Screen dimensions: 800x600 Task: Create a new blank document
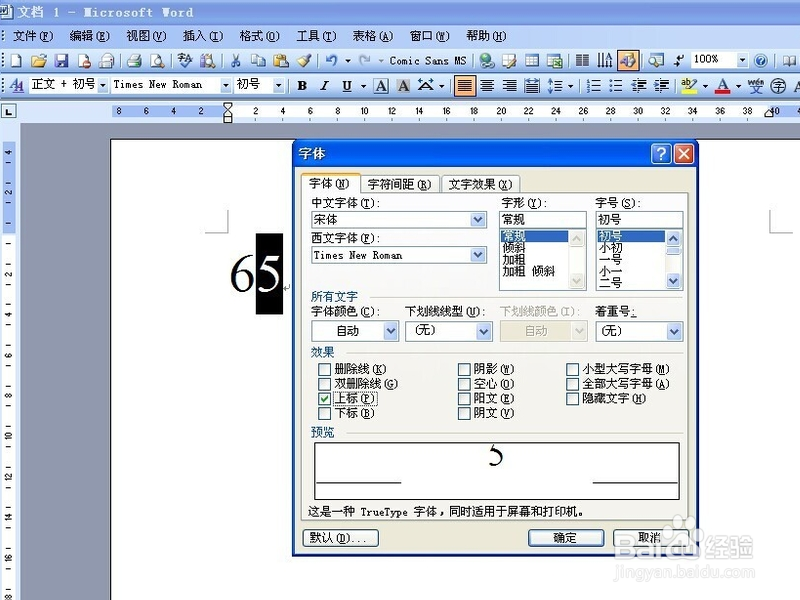[x=16, y=61]
